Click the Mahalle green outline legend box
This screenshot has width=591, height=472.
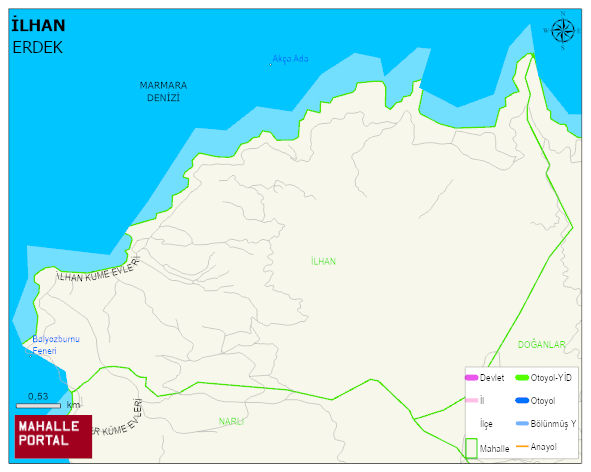471,448
